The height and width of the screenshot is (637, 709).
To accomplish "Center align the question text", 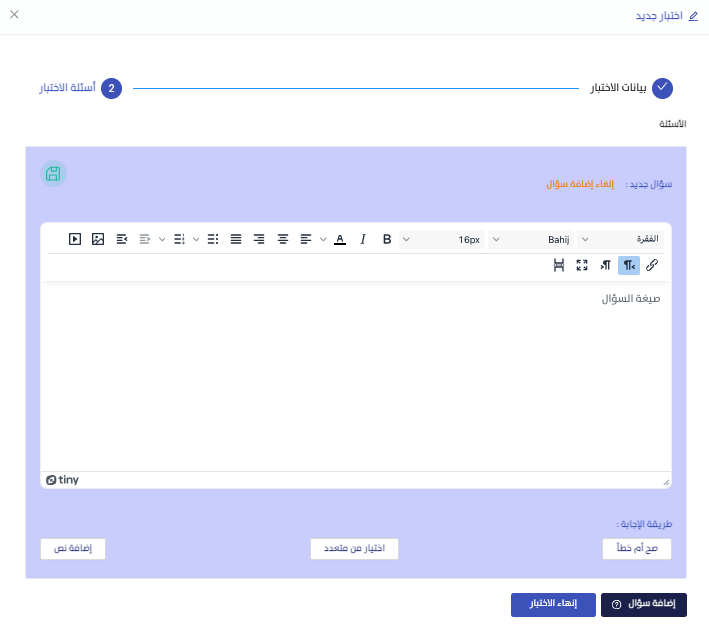I will [x=283, y=239].
